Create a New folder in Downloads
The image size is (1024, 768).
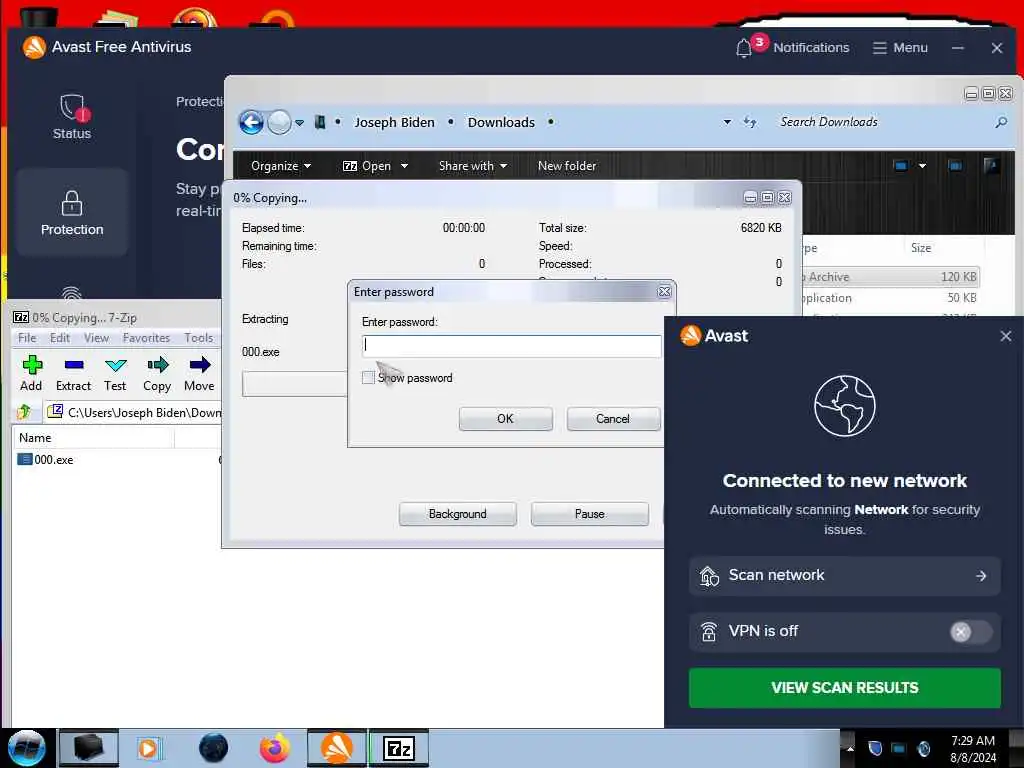coord(567,166)
